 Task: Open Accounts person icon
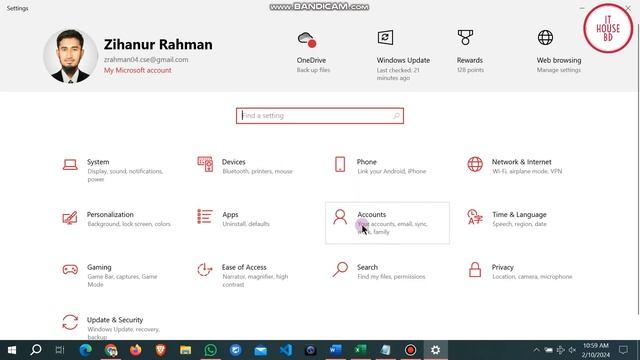pyautogui.click(x=340, y=217)
